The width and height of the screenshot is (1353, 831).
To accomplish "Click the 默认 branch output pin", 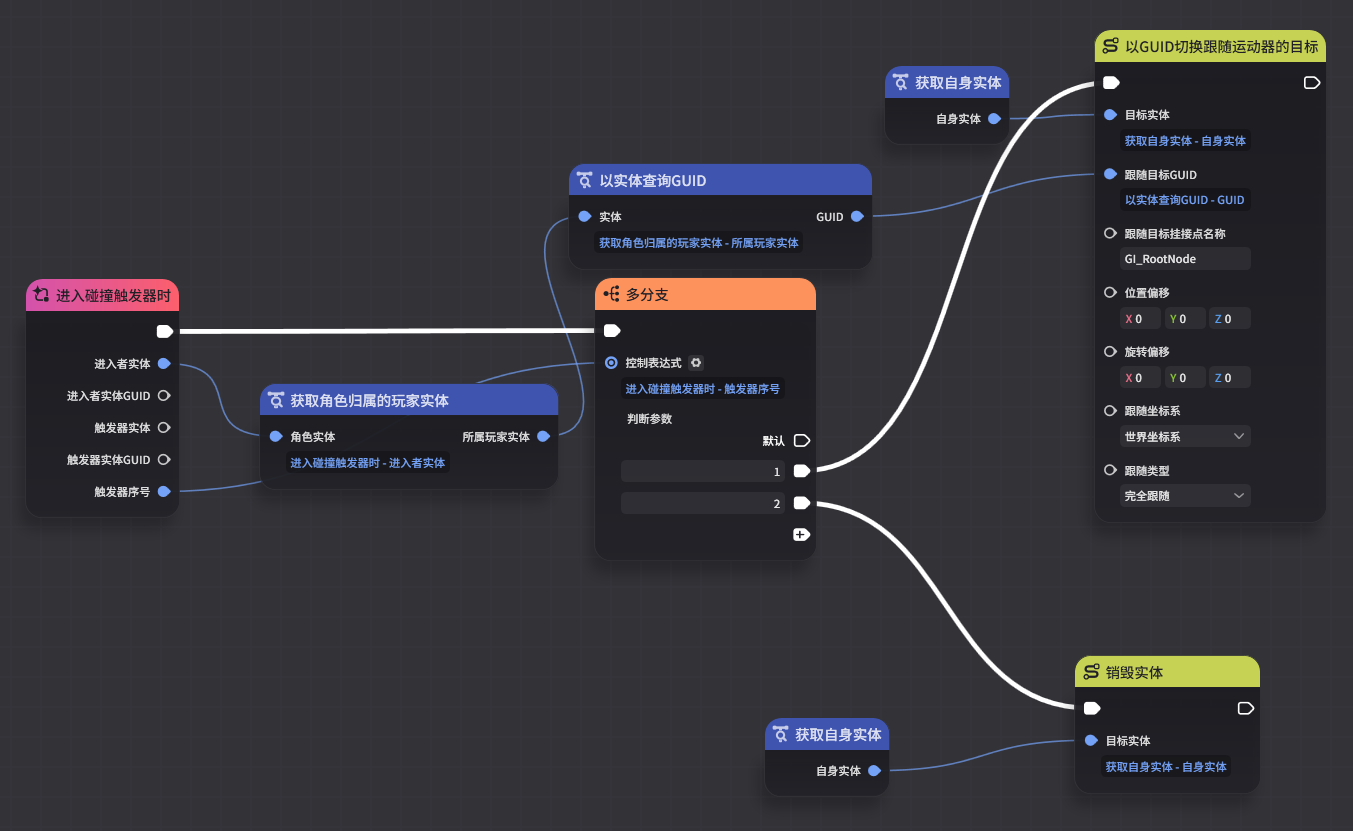I will [x=801, y=440].
